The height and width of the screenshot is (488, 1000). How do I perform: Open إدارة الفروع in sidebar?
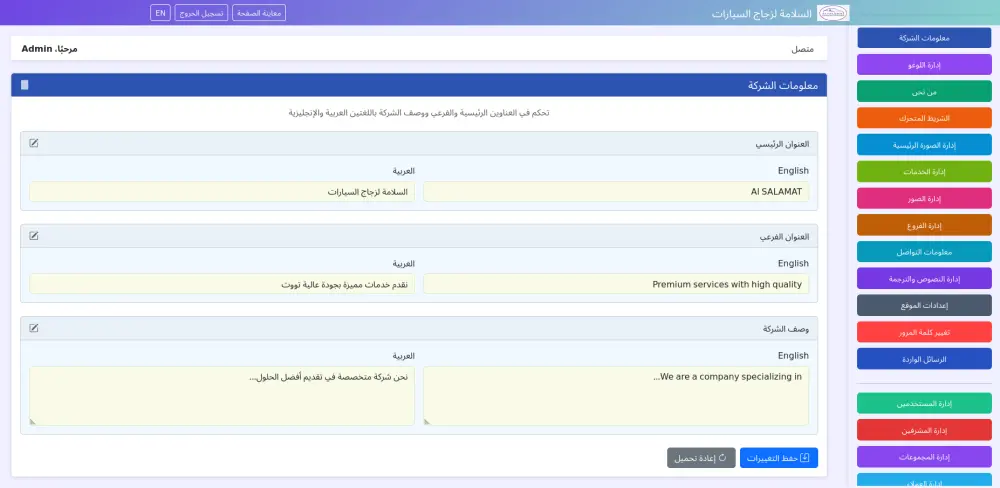coord(924,225)
